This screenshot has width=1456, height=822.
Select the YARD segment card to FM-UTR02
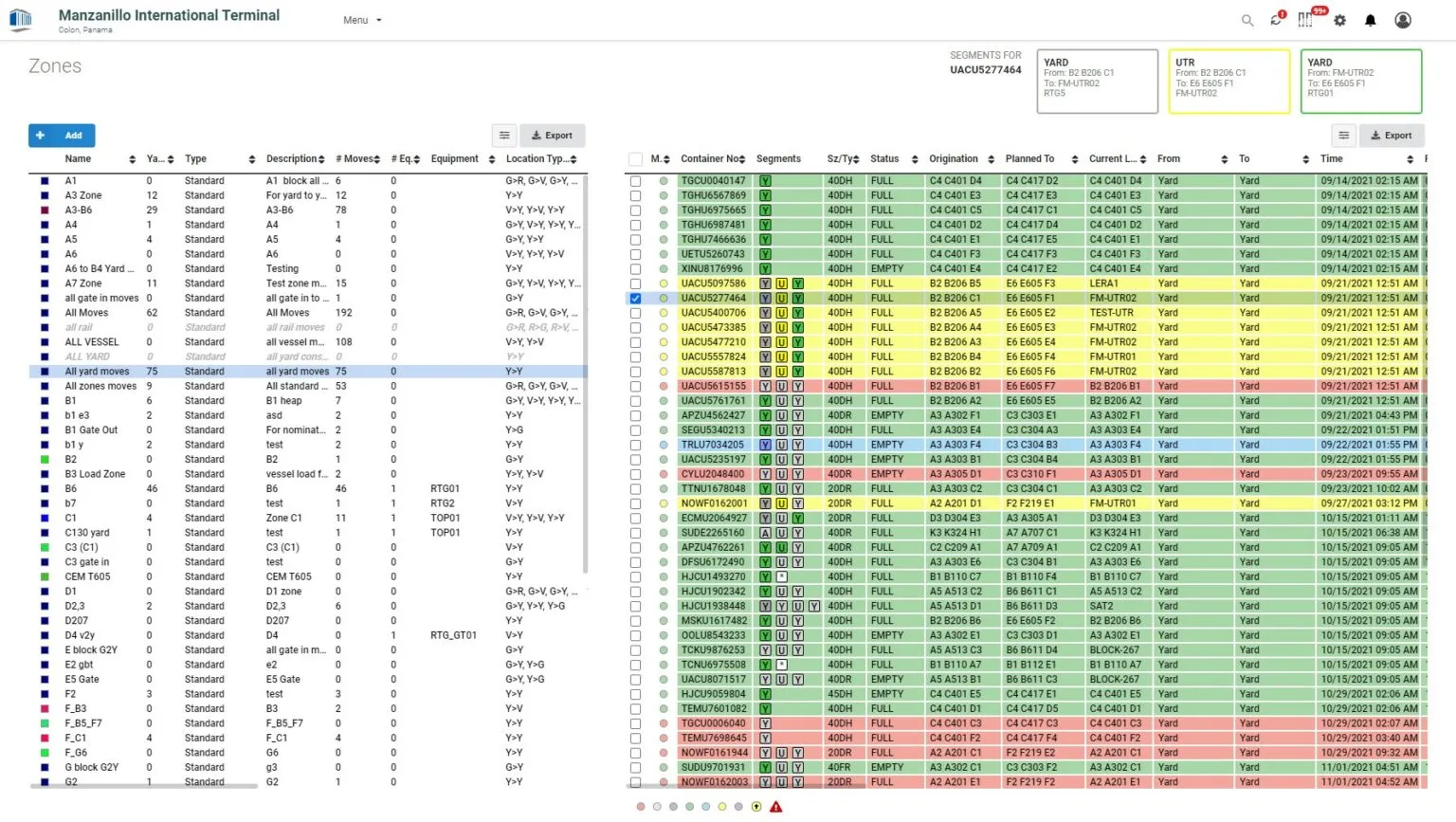[x=1097, y=82]
